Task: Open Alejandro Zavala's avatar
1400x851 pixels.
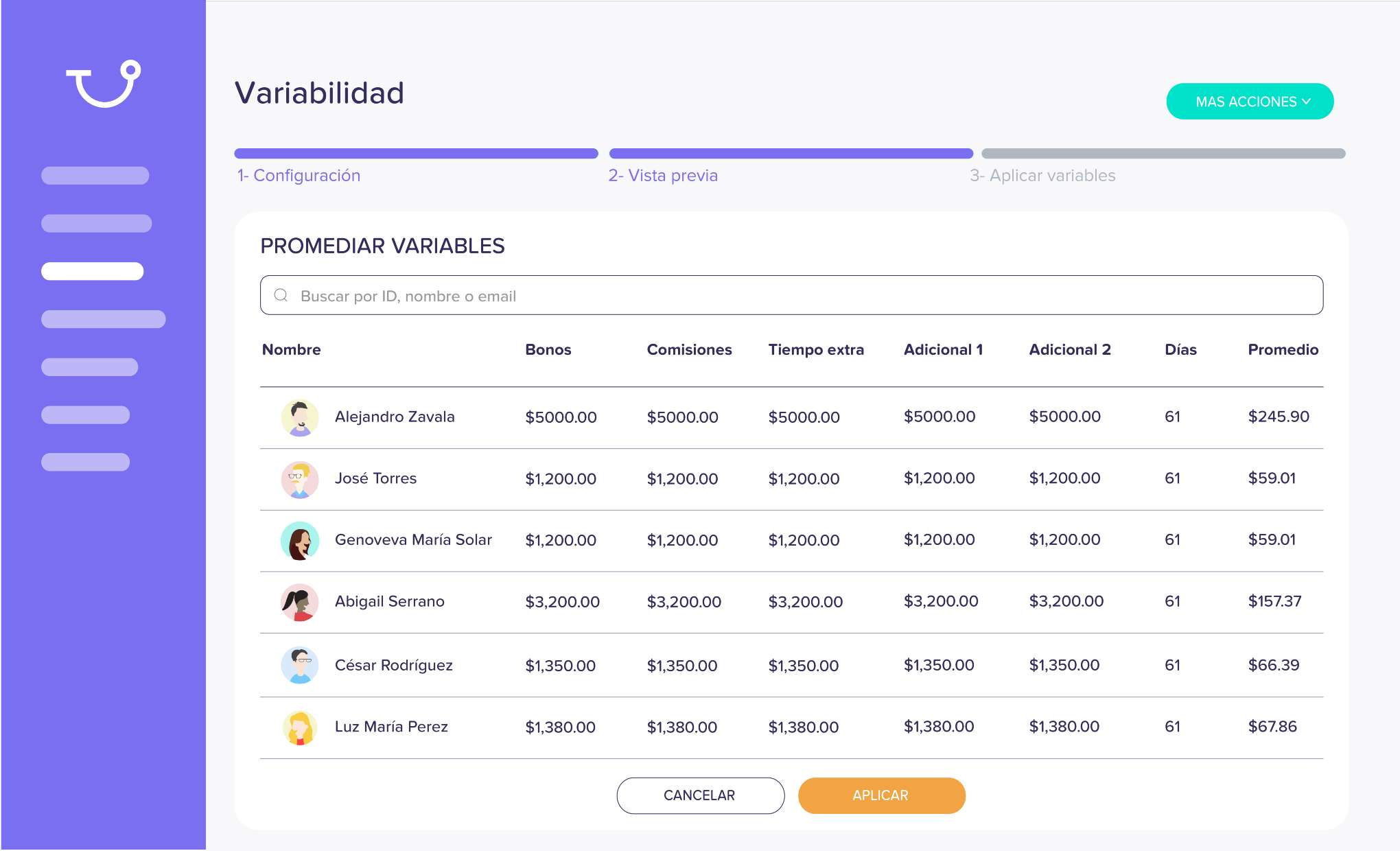Action: point(300,417)
